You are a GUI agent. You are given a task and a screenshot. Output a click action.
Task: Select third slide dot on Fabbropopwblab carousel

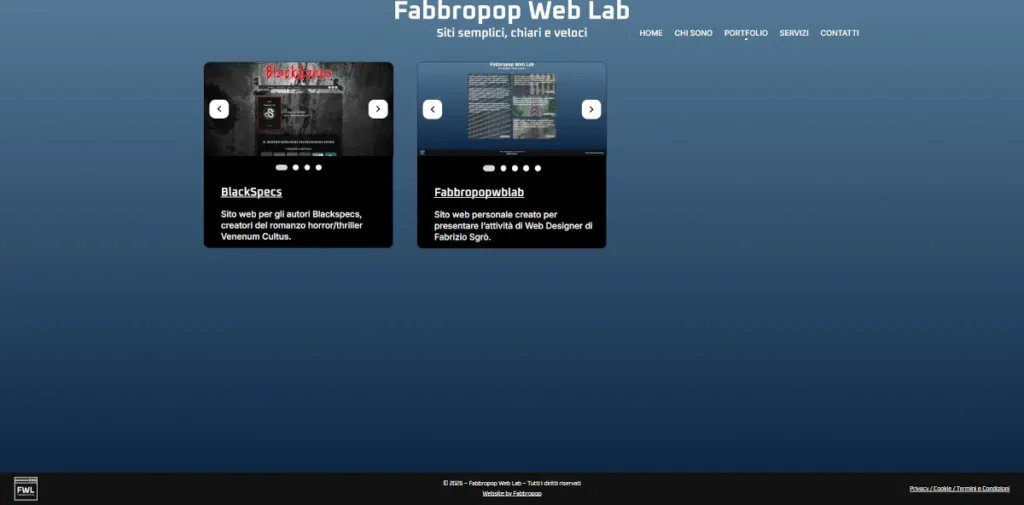515,168
